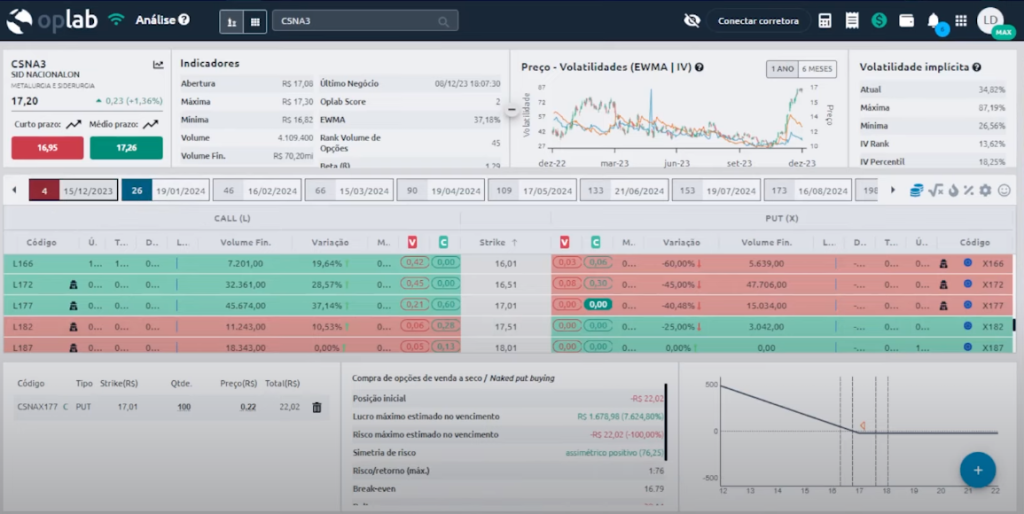Delete the CSNAX177 position with trash icon

tap(317, 407)
